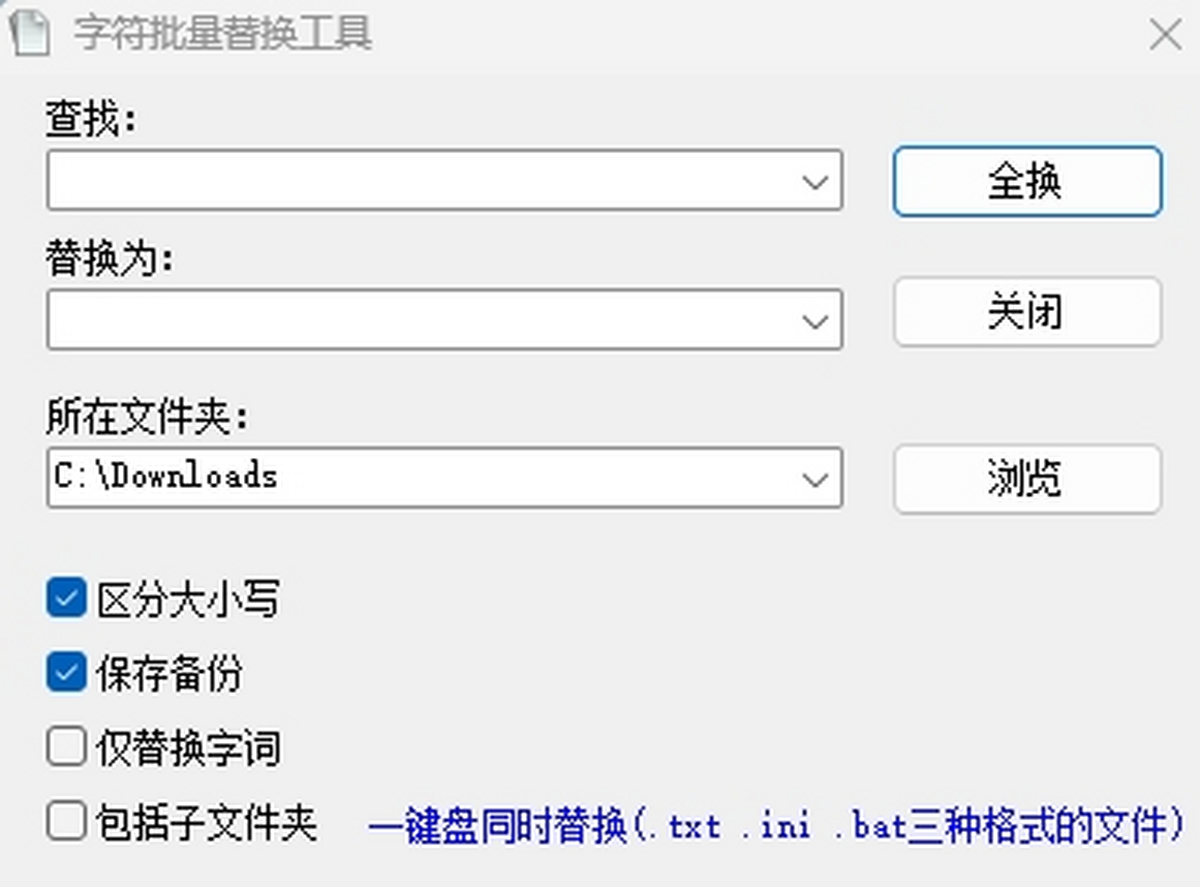This screenshot has width=1200, height=887.
Task: Click the C:\Downloads folder path field
Action: pos(420,477)
